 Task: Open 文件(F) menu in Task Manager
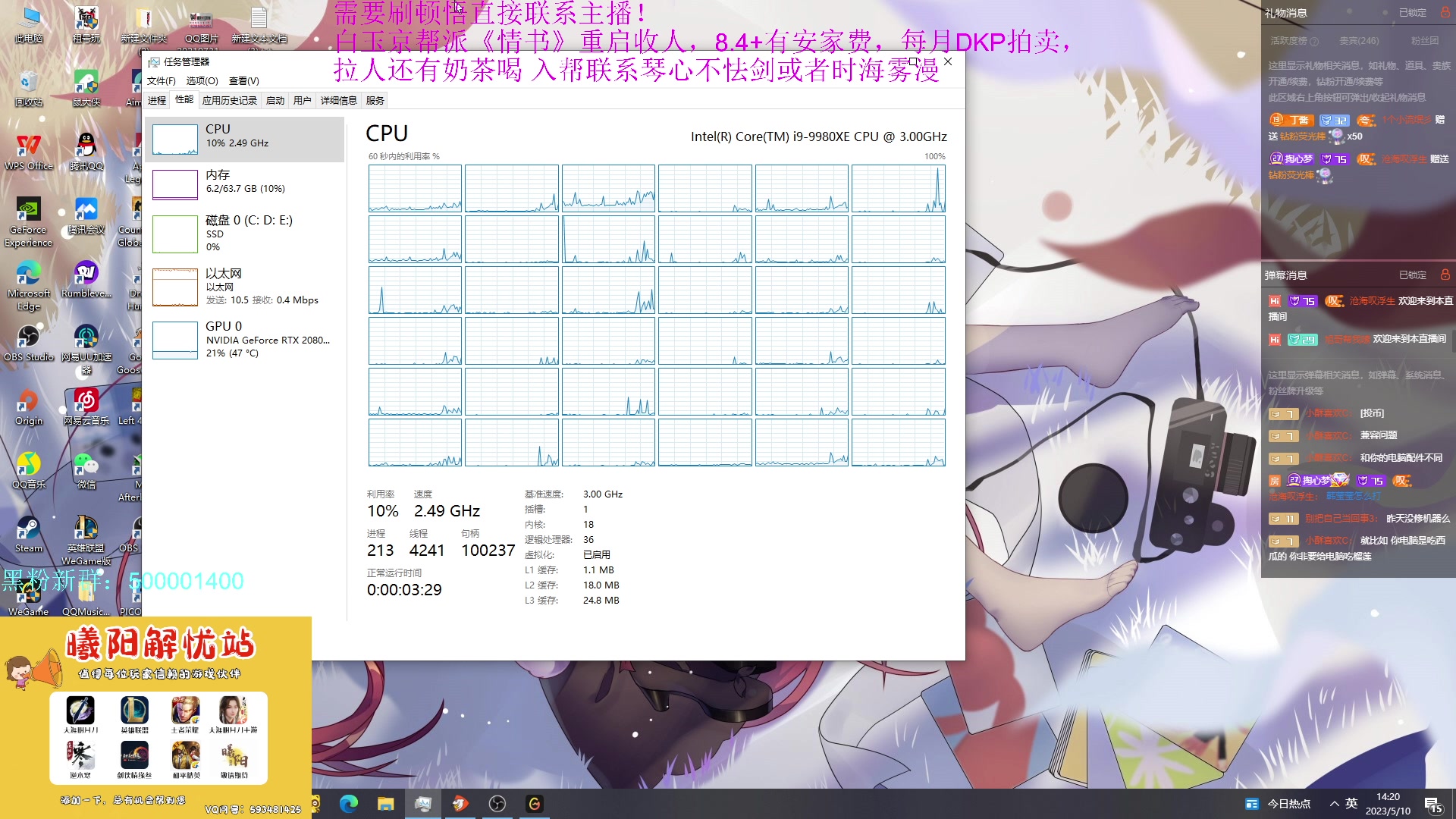(x=161, y=81)
